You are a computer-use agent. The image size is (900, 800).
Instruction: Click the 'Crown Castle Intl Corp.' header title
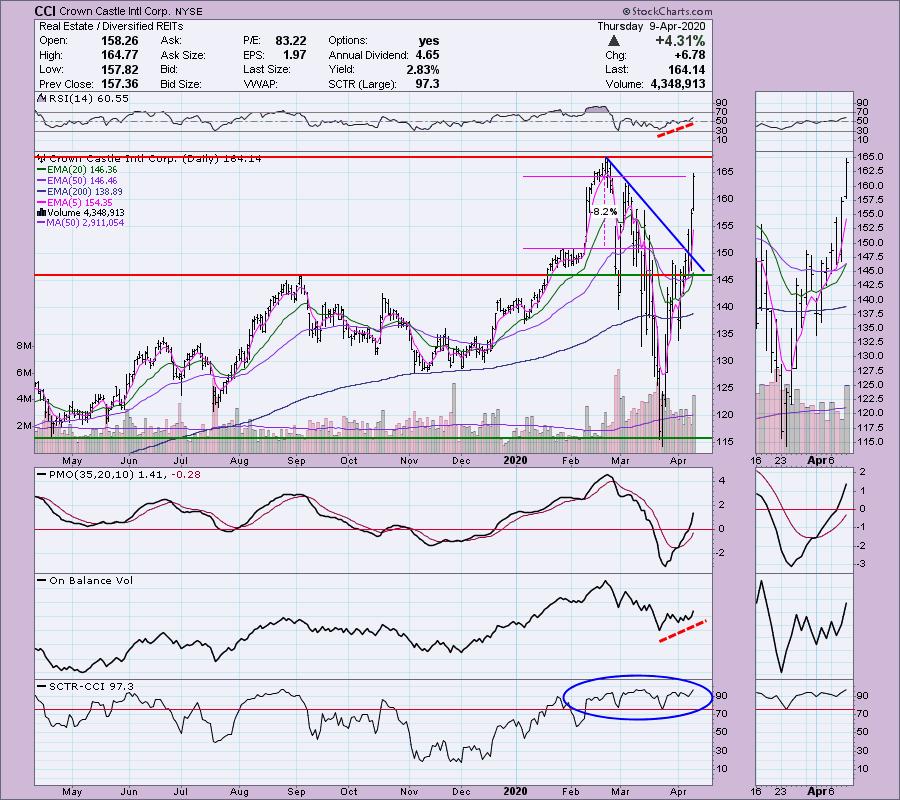pyautogui.click(x=114, y=11)
